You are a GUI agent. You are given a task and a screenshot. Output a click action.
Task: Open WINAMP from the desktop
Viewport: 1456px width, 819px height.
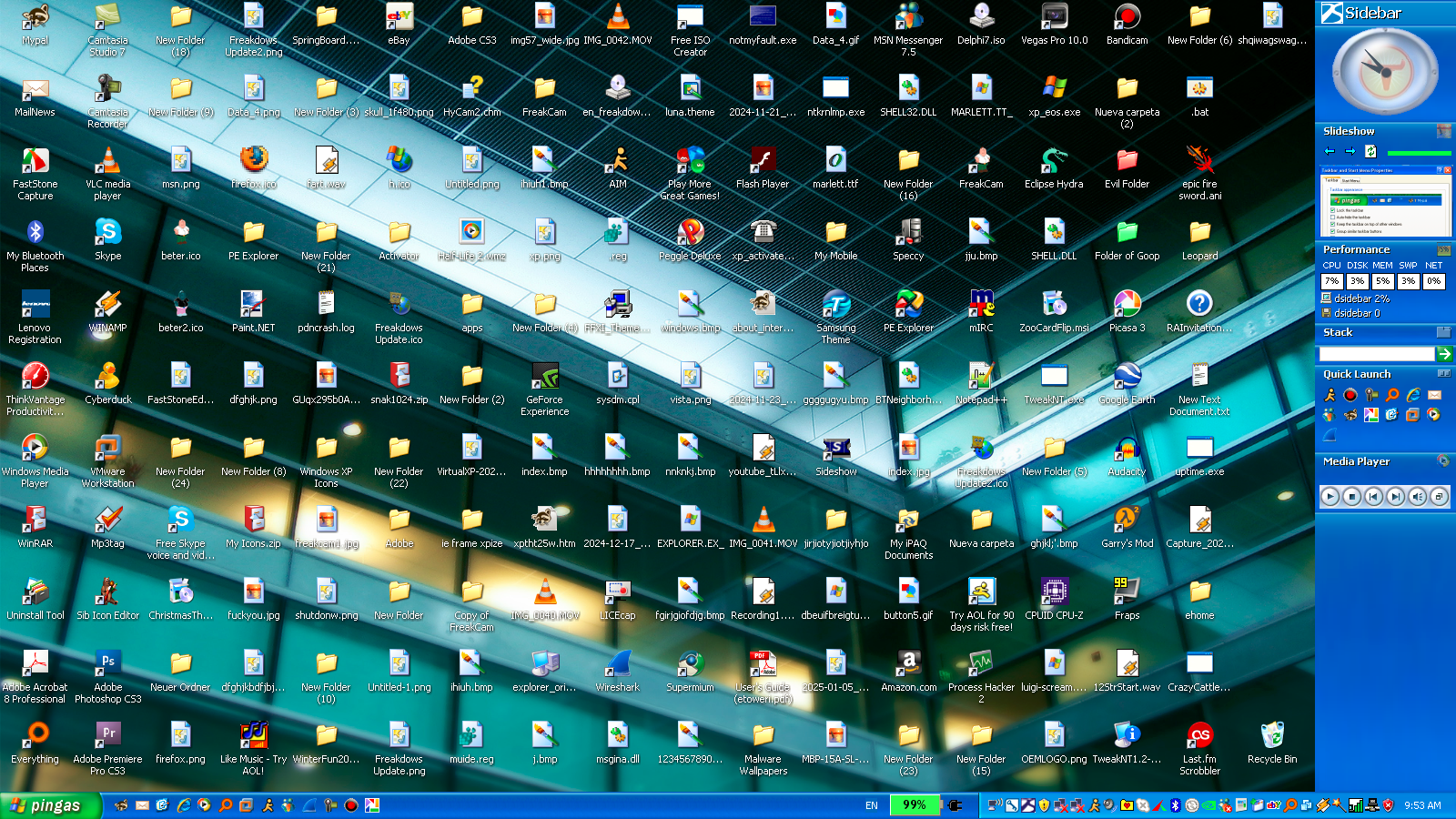point(107,312)
